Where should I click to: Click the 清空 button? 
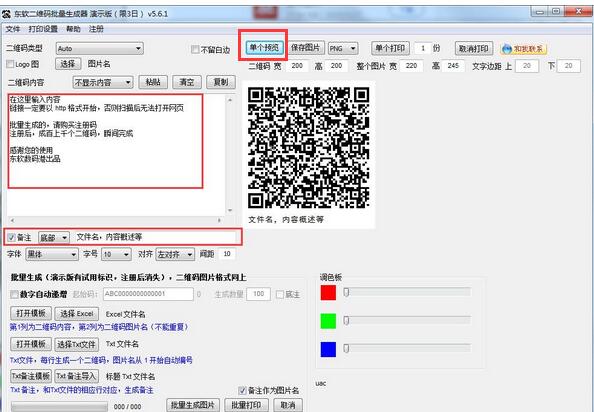click(186, 82)
